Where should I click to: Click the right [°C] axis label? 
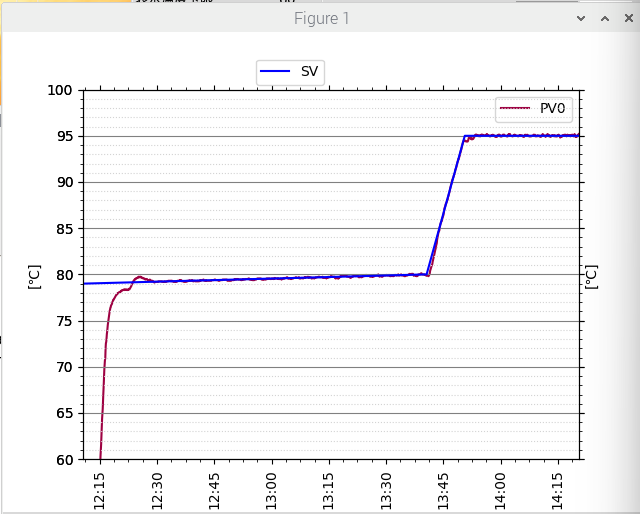pos(591,276)
